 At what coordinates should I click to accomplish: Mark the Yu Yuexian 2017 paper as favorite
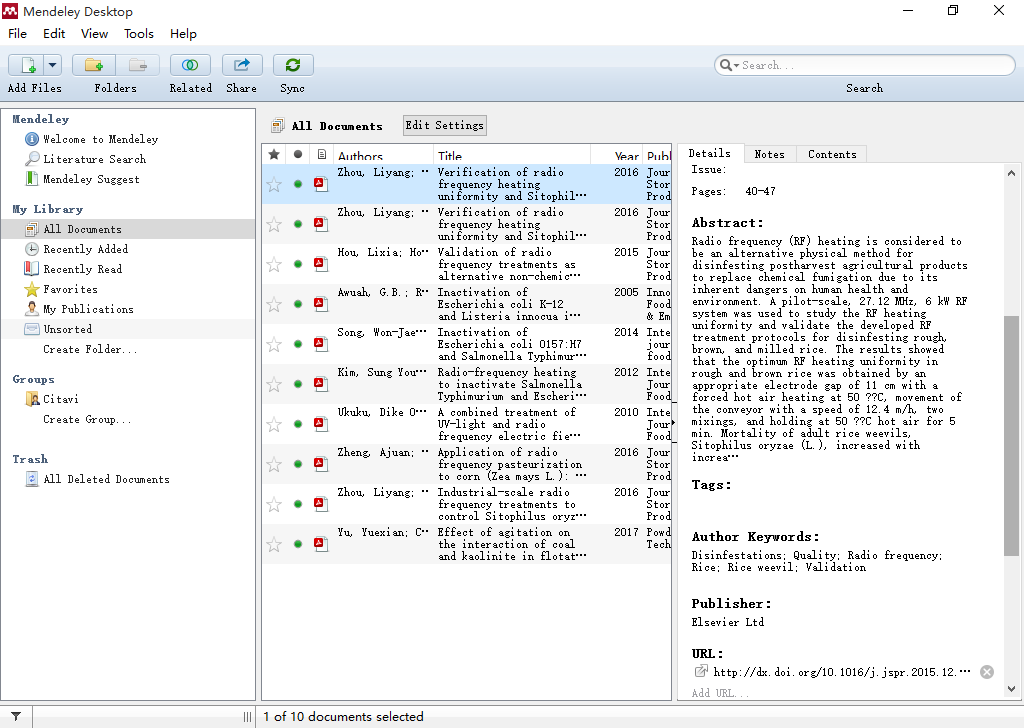273,543
